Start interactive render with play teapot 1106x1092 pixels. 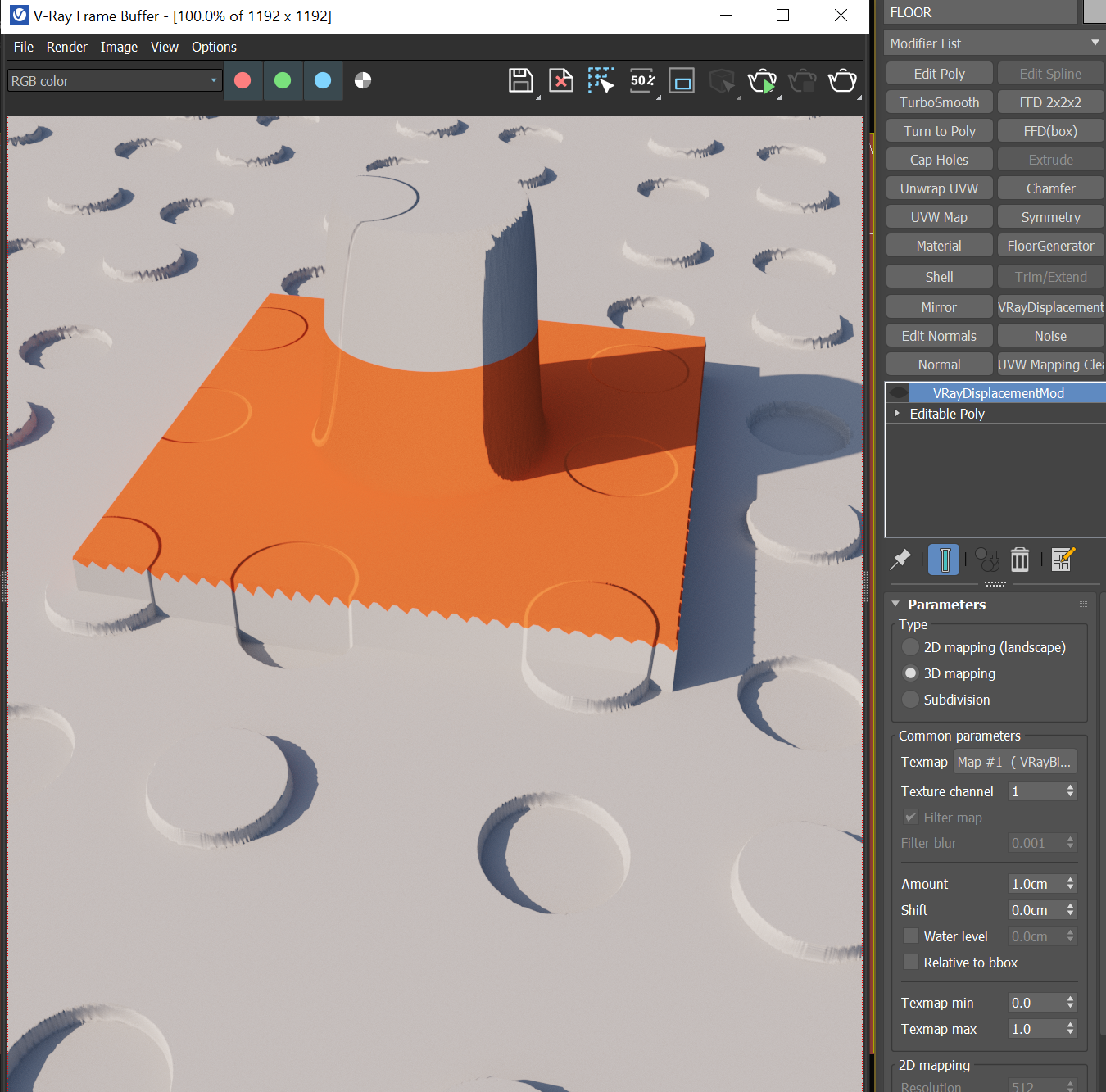click(762, 81)
